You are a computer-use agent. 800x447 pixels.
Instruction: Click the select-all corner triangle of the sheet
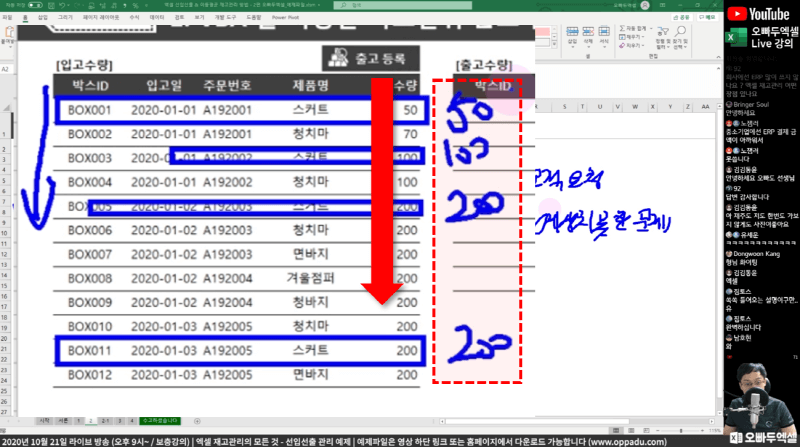coord(8,107)
